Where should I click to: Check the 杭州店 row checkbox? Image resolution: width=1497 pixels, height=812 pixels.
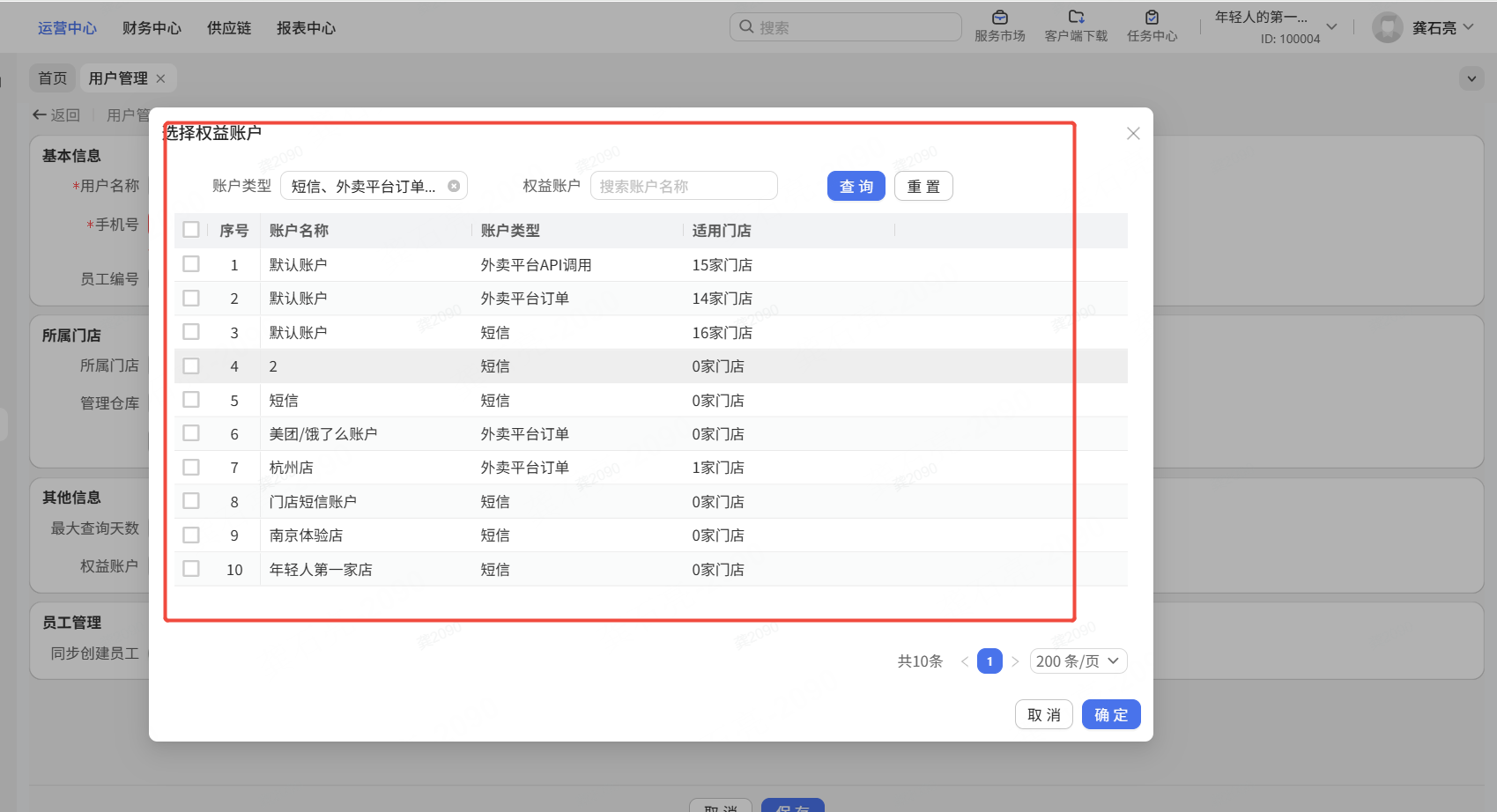pos(191,467)
